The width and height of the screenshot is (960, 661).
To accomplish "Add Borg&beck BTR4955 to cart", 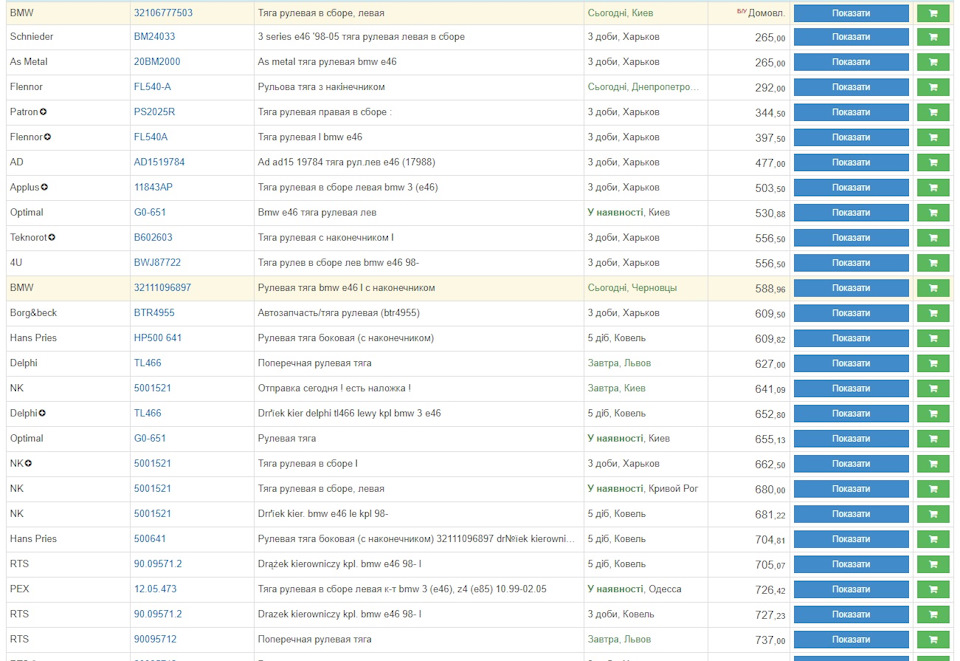I will [x=933, y=313].
